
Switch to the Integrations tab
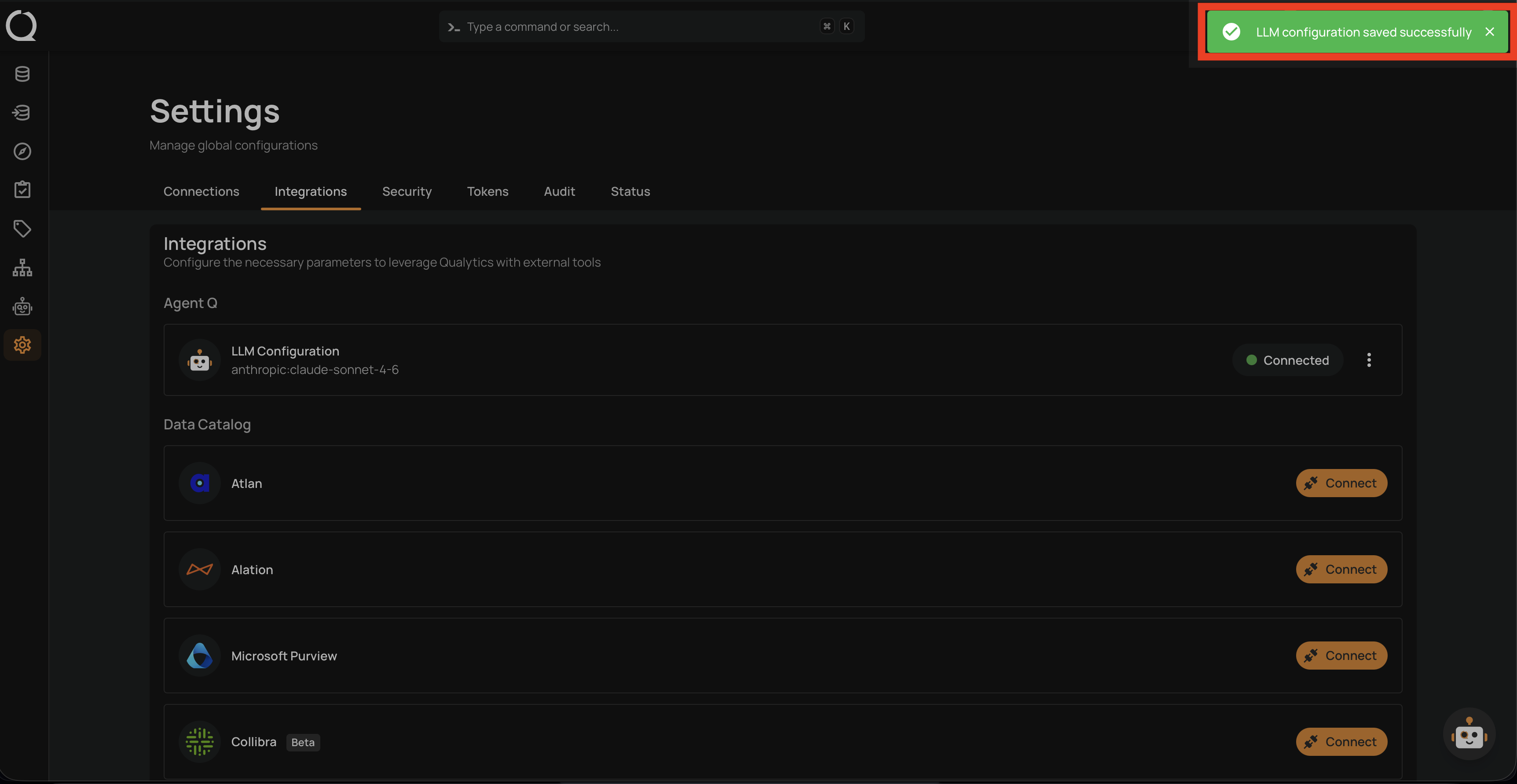[311, 191]
